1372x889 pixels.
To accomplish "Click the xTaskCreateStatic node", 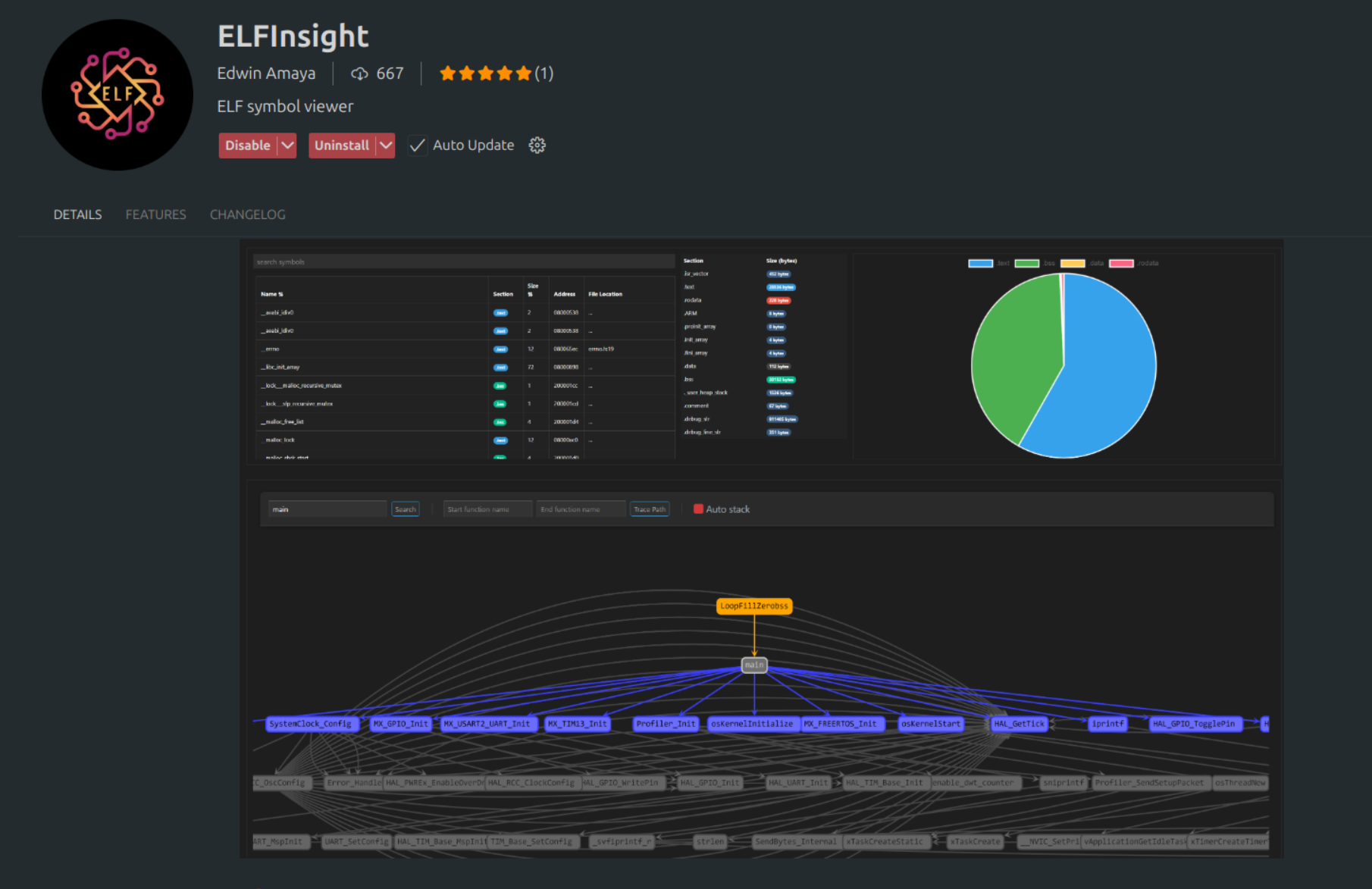I will (x=885, y=841).
